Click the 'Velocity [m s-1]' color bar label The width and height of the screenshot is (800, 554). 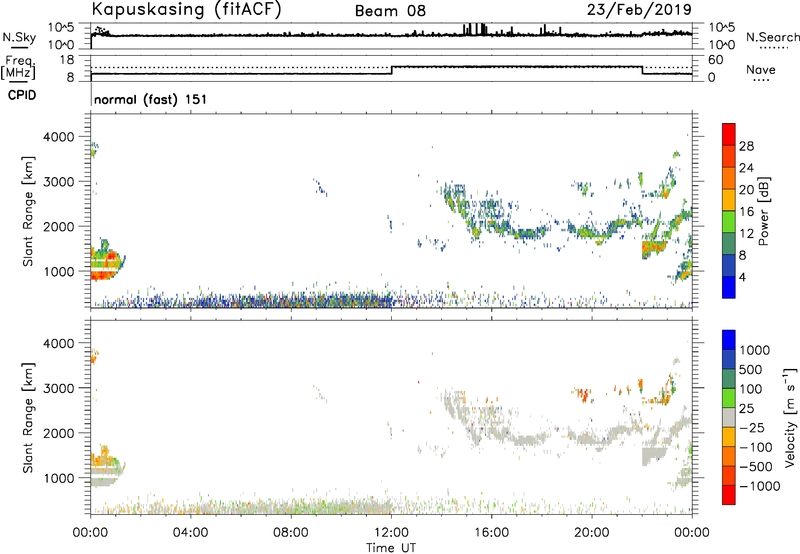point(790,417)
